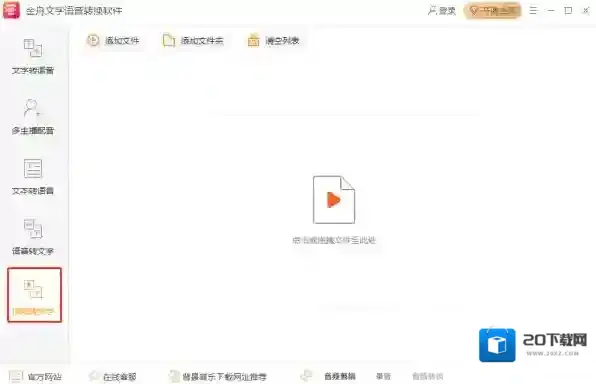596x384 pixels.
Task: Click the drag-files-here hint text
Action: [x=334, y=240]
